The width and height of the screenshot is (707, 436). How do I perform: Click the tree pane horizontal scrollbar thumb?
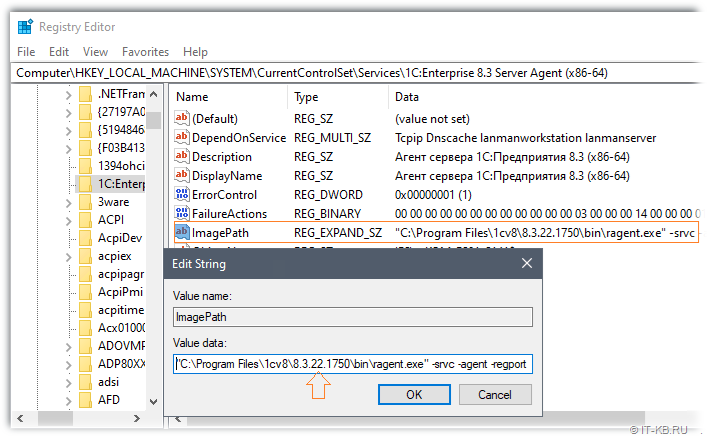click(x=55, y=418)
